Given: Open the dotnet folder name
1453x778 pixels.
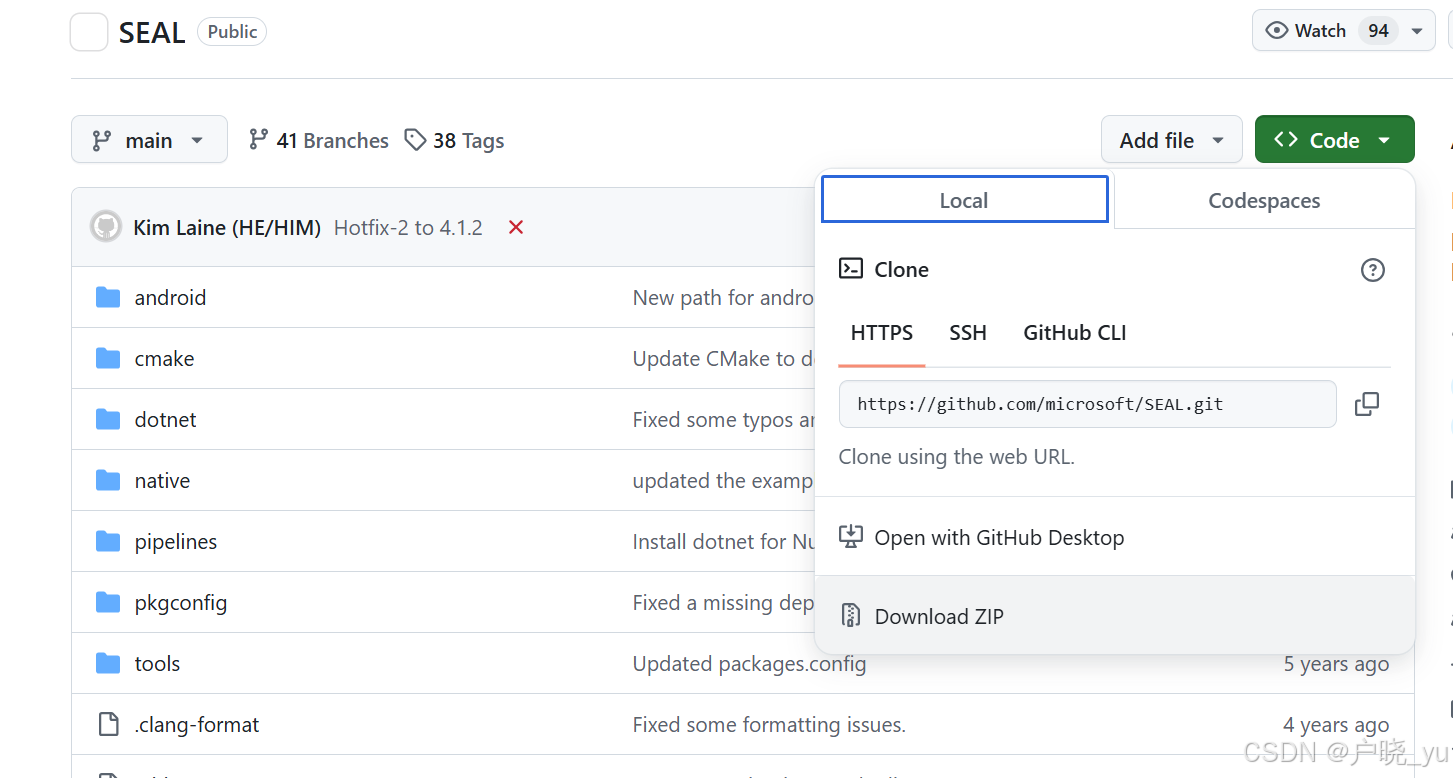Looking at the screenshot, I should (x=165, y=420).
